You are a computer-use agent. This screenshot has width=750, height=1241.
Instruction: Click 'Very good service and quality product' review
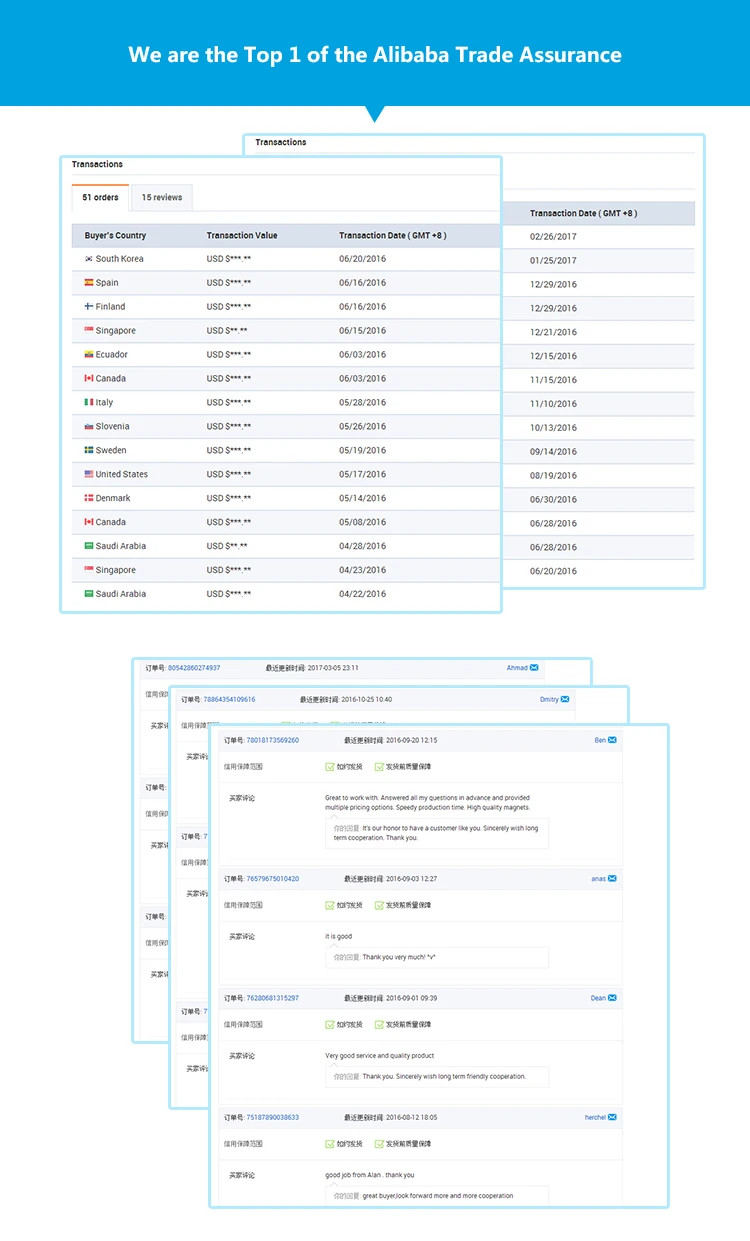(380, 1056)
